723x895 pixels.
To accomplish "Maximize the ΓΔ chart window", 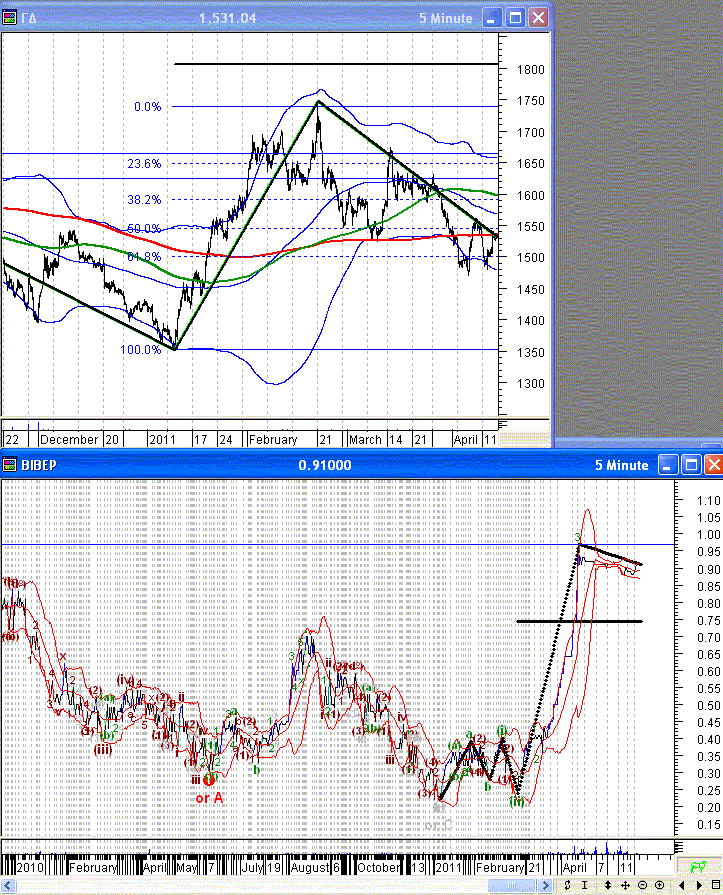I will click(x=516, y=18).
